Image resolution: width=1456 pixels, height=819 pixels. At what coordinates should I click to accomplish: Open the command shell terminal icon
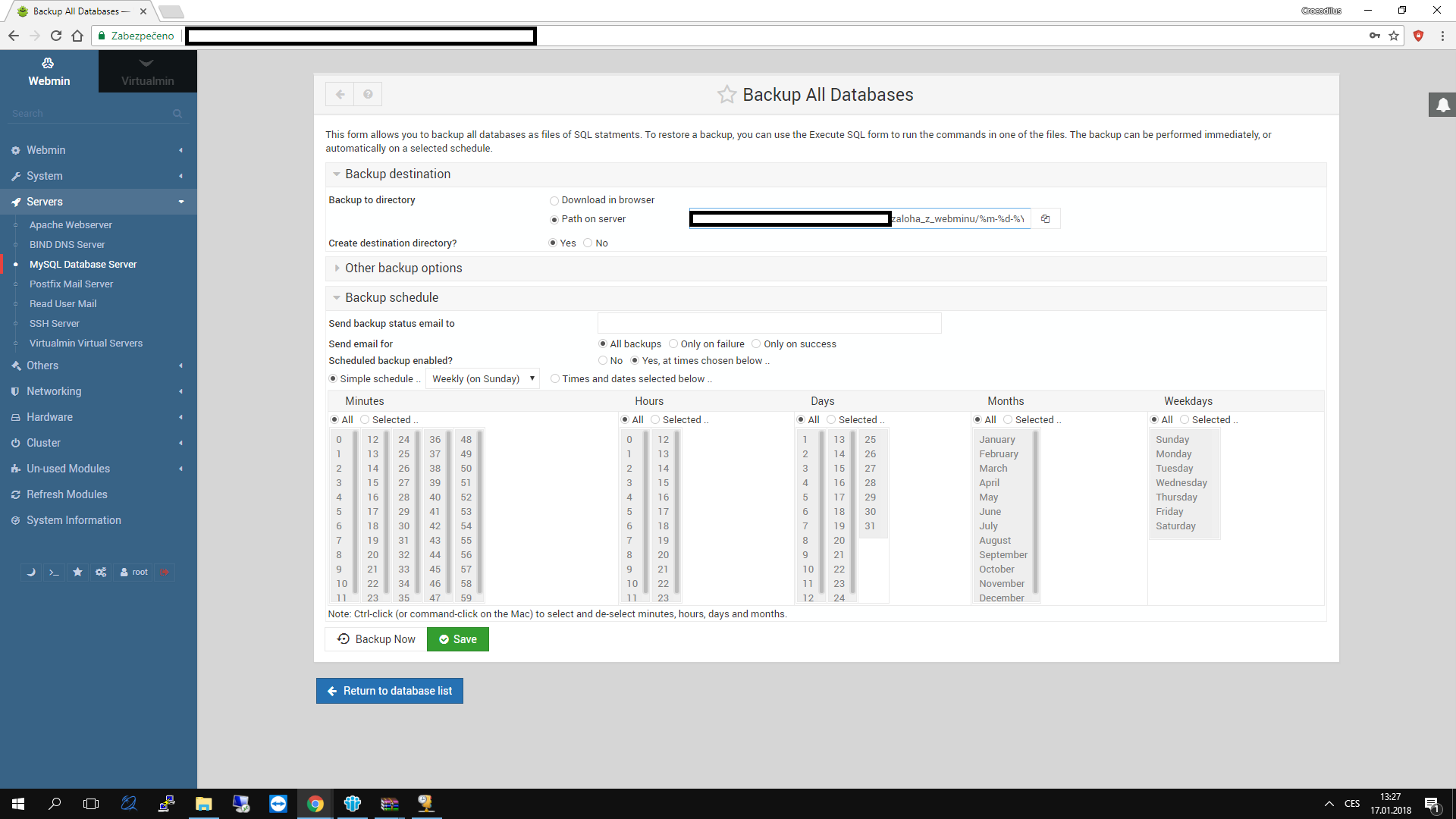(x=54, y=573)
